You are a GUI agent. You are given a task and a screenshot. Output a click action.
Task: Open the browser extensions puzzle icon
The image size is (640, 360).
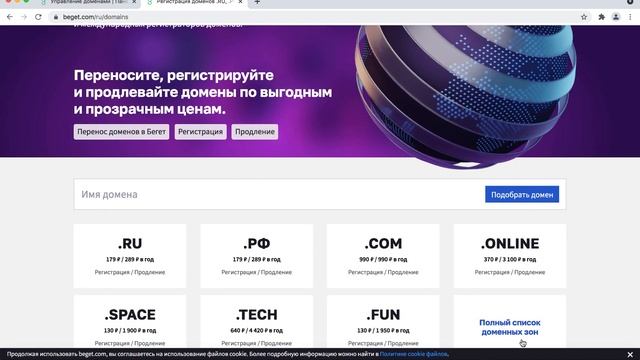(x=601, y=17)
